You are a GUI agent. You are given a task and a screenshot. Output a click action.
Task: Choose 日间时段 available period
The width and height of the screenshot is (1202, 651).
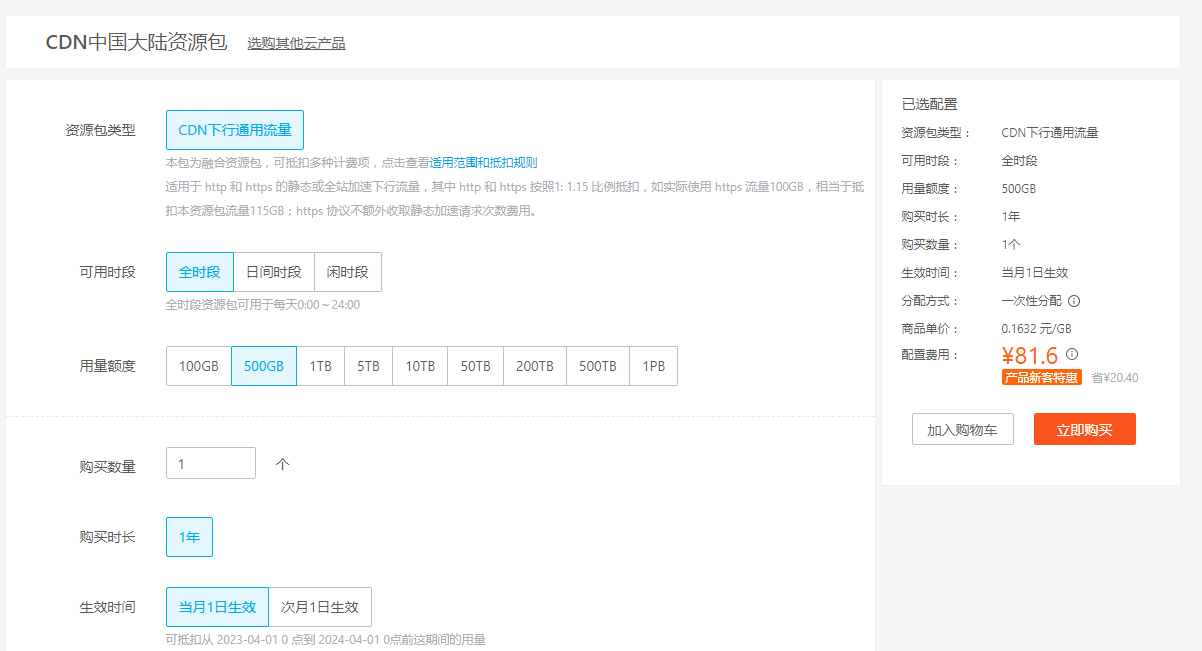(x=274, y=272)
